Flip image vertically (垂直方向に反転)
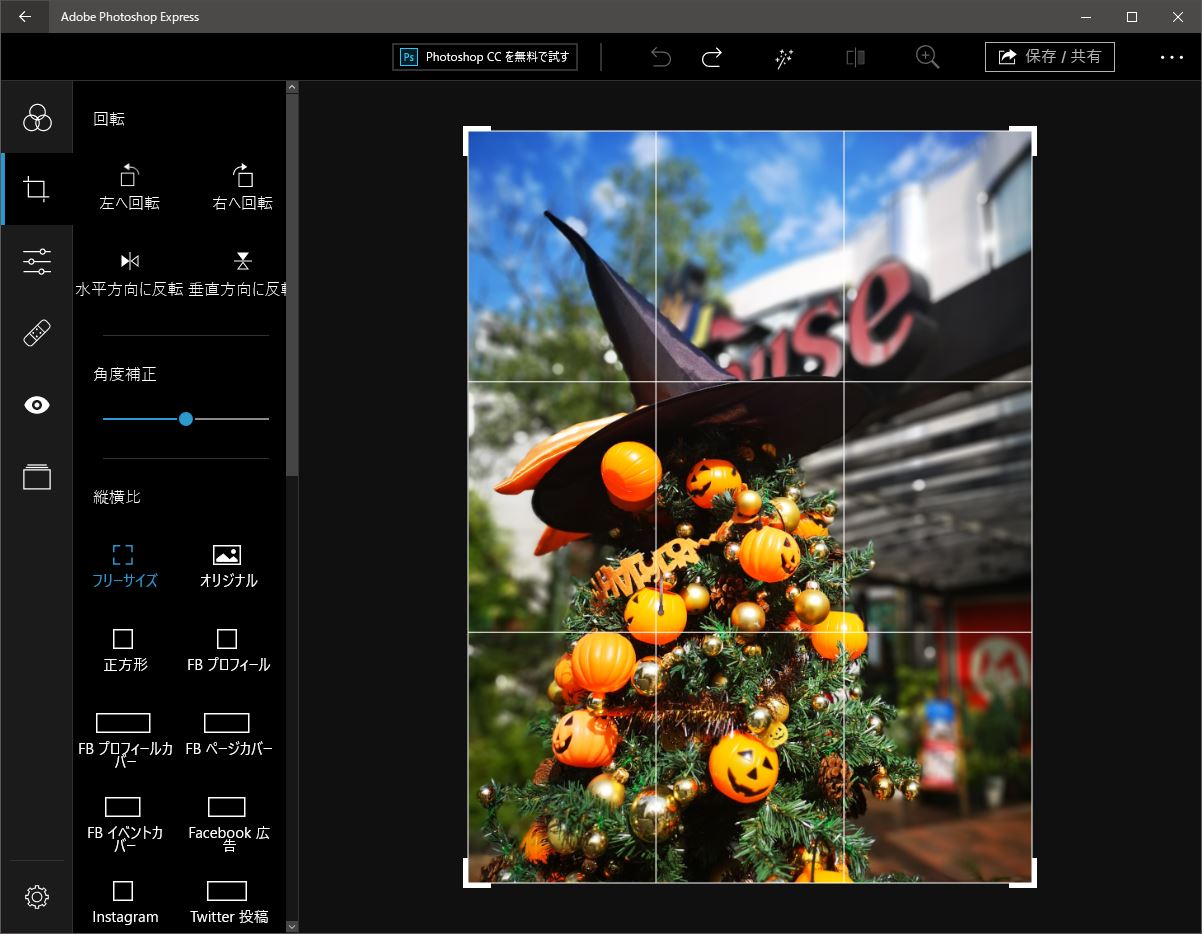1202x934 pixels. [240, 273]
